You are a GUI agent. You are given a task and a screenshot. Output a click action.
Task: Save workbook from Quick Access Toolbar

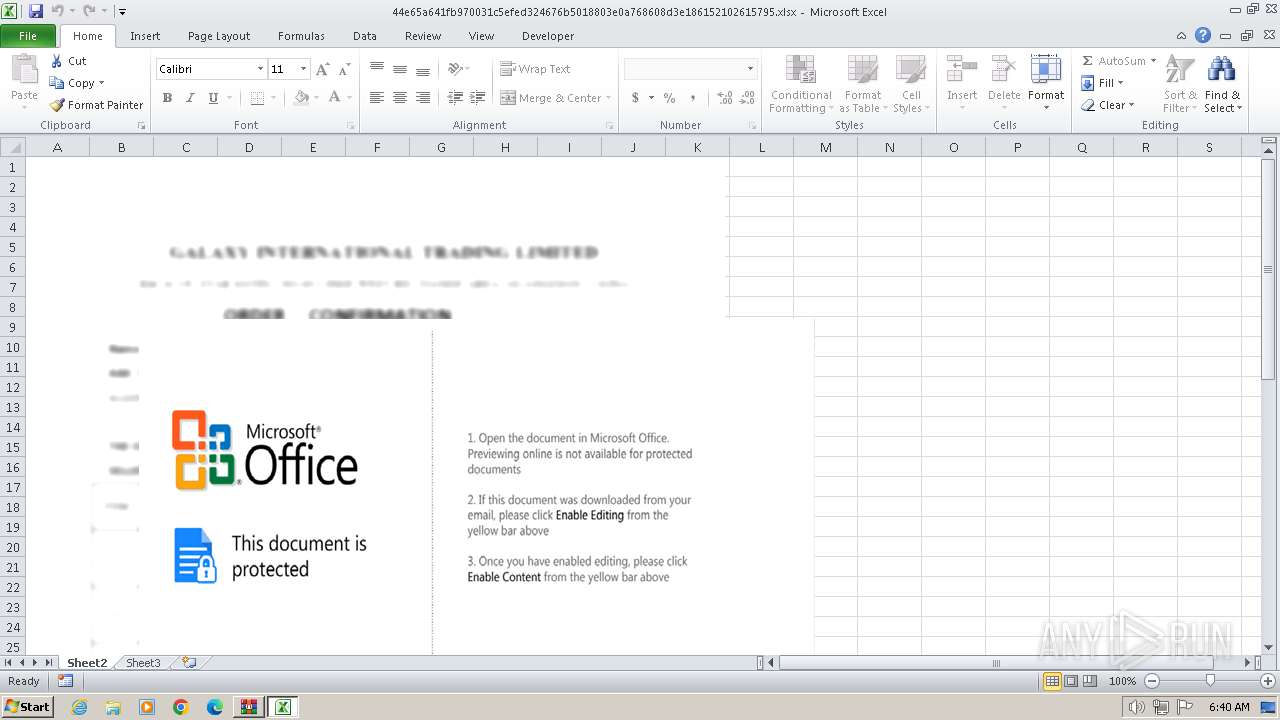point(36,11)
